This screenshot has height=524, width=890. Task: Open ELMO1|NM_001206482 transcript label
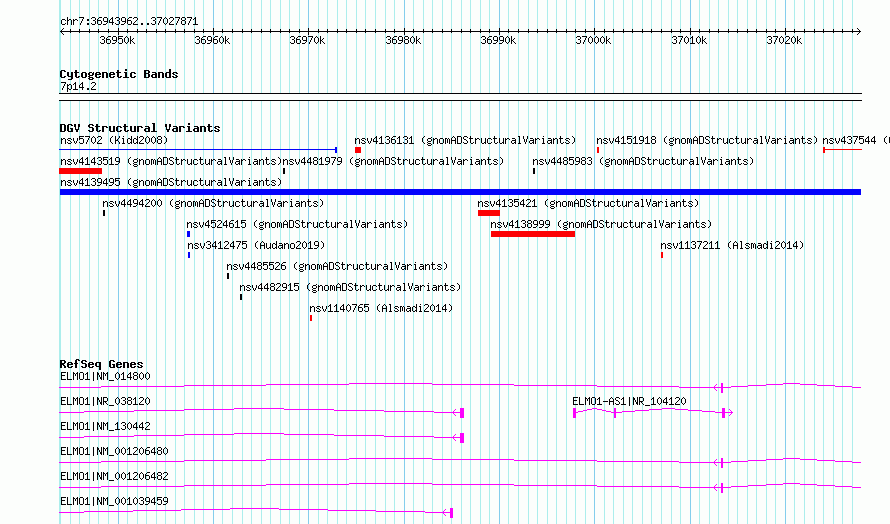point(114,476)
